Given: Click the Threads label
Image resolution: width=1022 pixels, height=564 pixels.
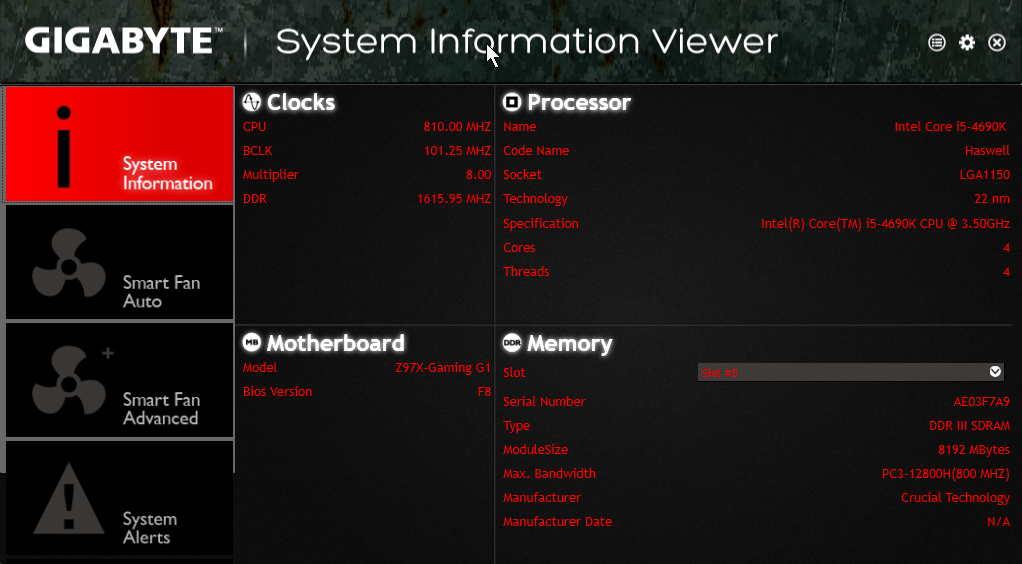Looking at the screenshot, I should 526,272.
